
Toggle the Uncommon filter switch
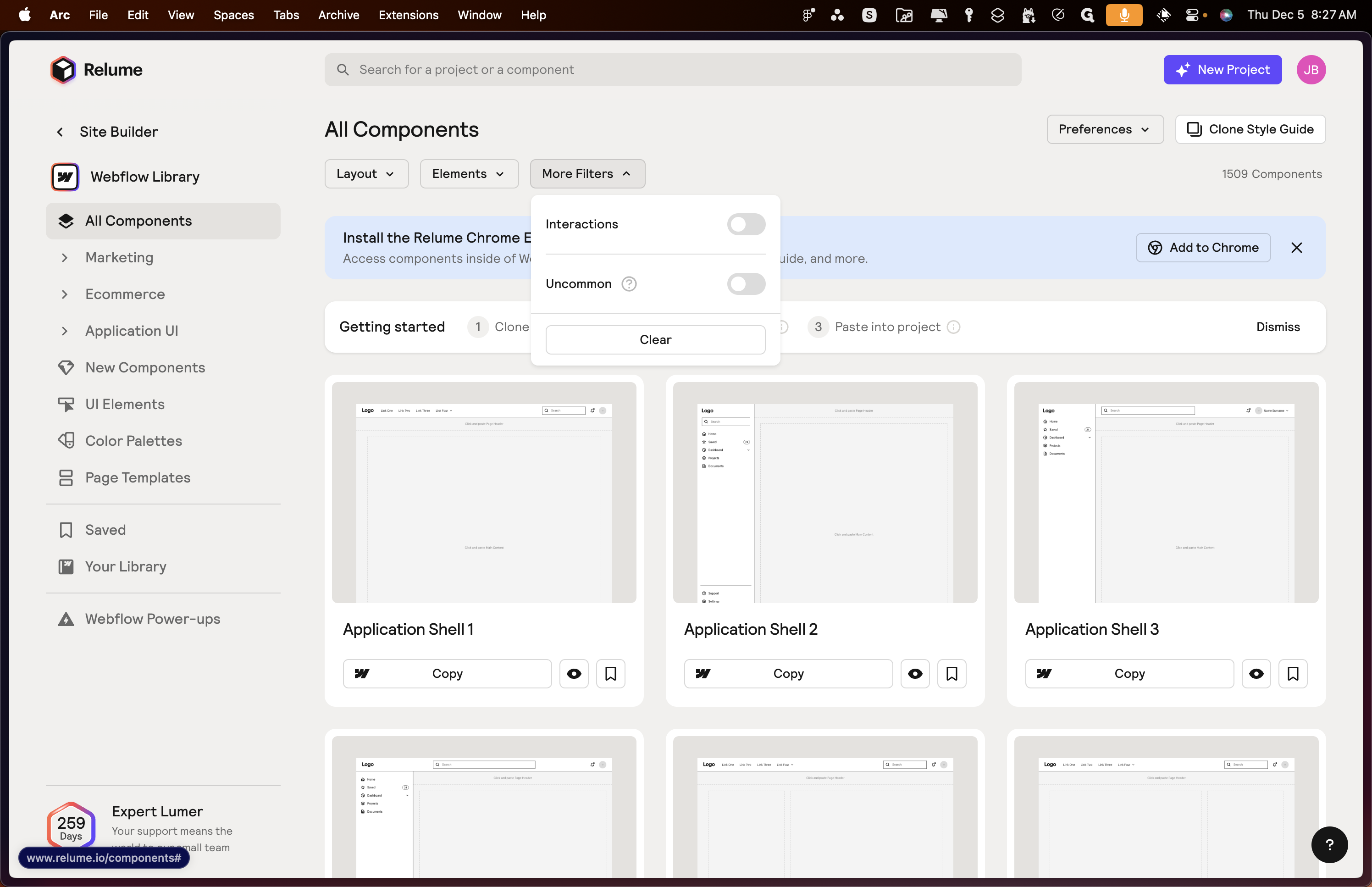click(746, 284)
